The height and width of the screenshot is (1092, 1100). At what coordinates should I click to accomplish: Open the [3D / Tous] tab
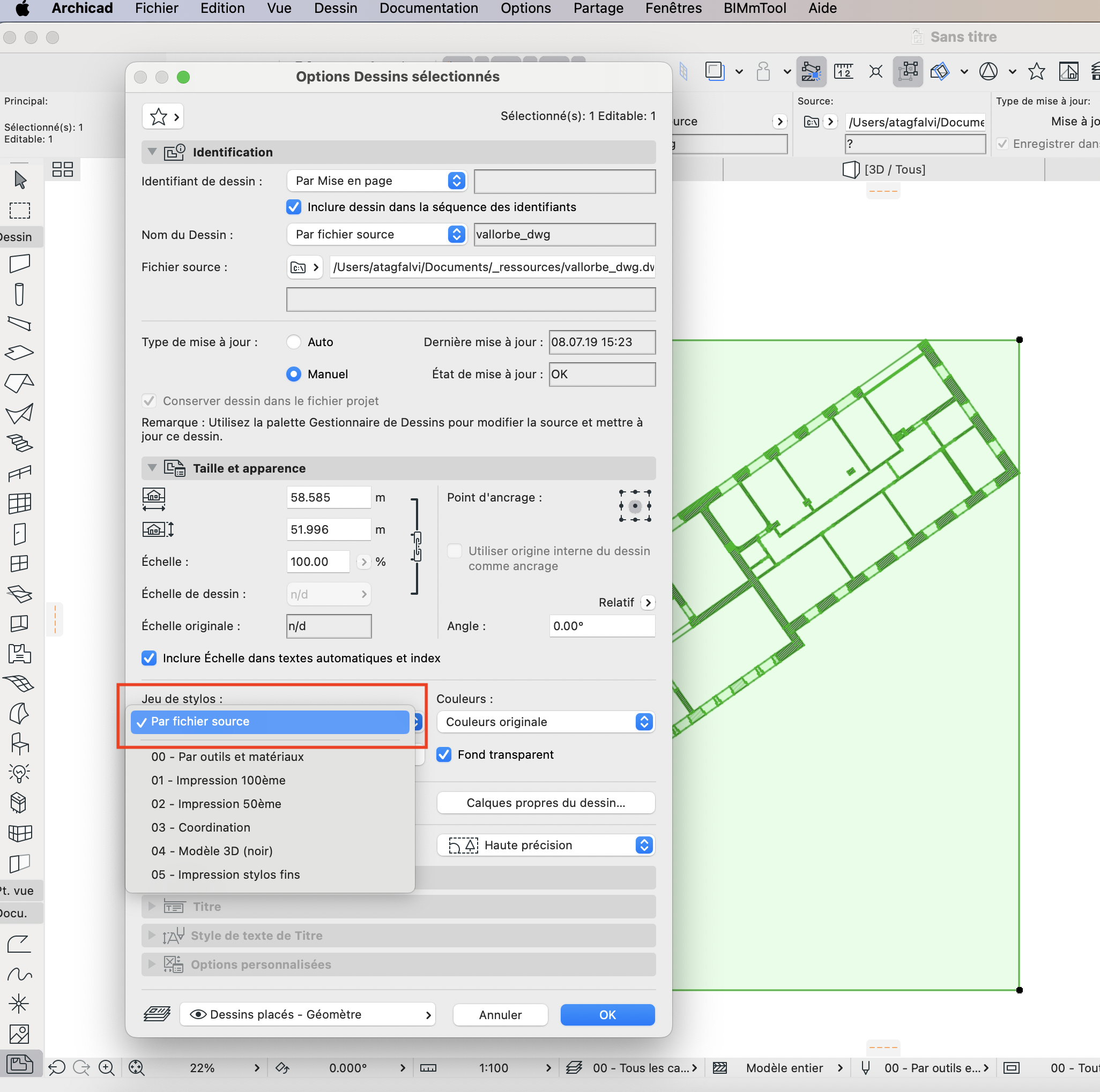click(883, 169)
